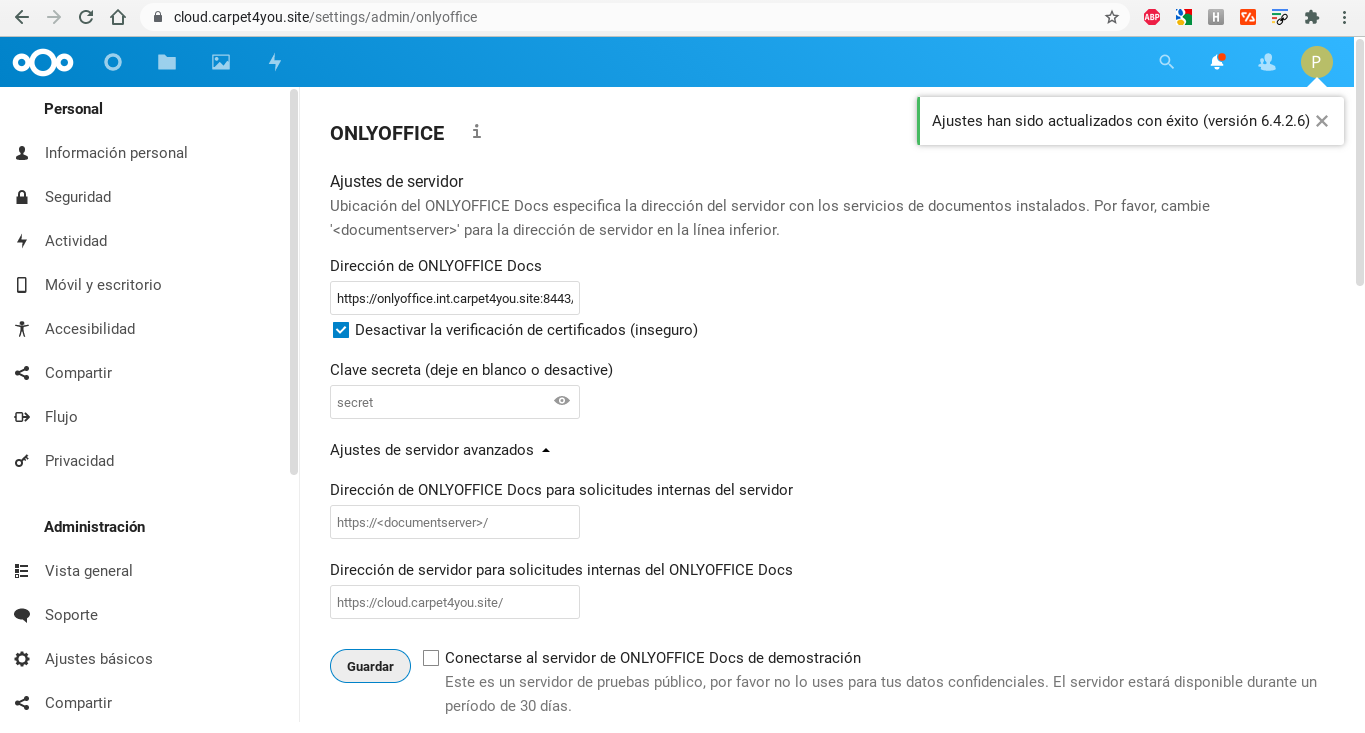Click the cloud.carpet4you.site server address field

click(455, 602)
